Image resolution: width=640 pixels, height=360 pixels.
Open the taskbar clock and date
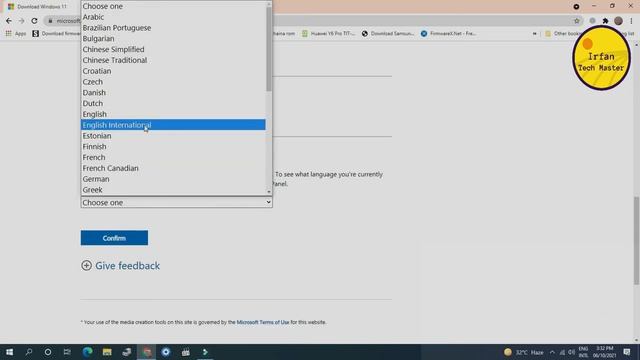[604, 352]
